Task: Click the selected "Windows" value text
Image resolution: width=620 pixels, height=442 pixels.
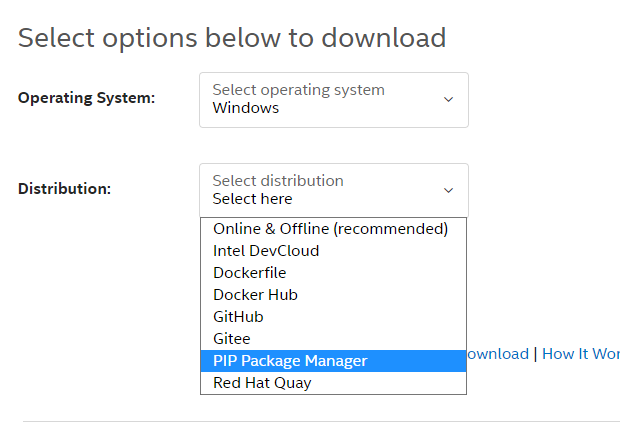Action: (246, 108)
